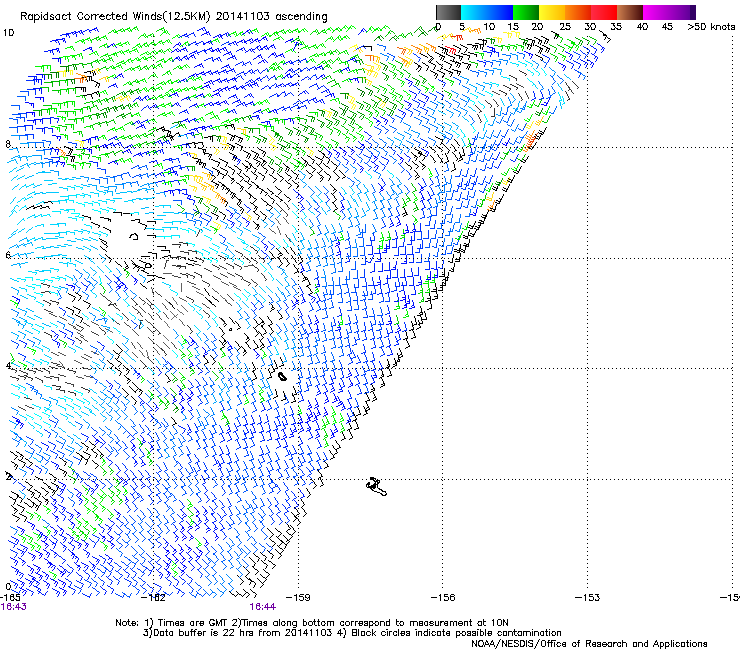Click the '8' latitude axis label

pyautogui.click(x=8, y=144)
